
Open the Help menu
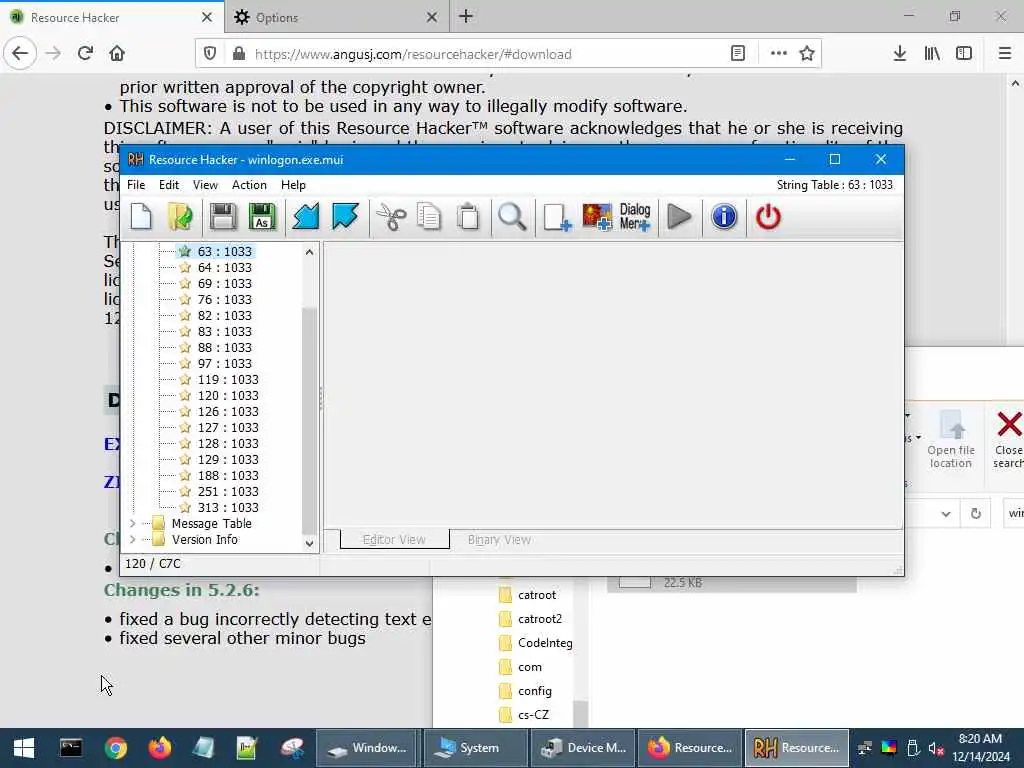coord(293,185)
